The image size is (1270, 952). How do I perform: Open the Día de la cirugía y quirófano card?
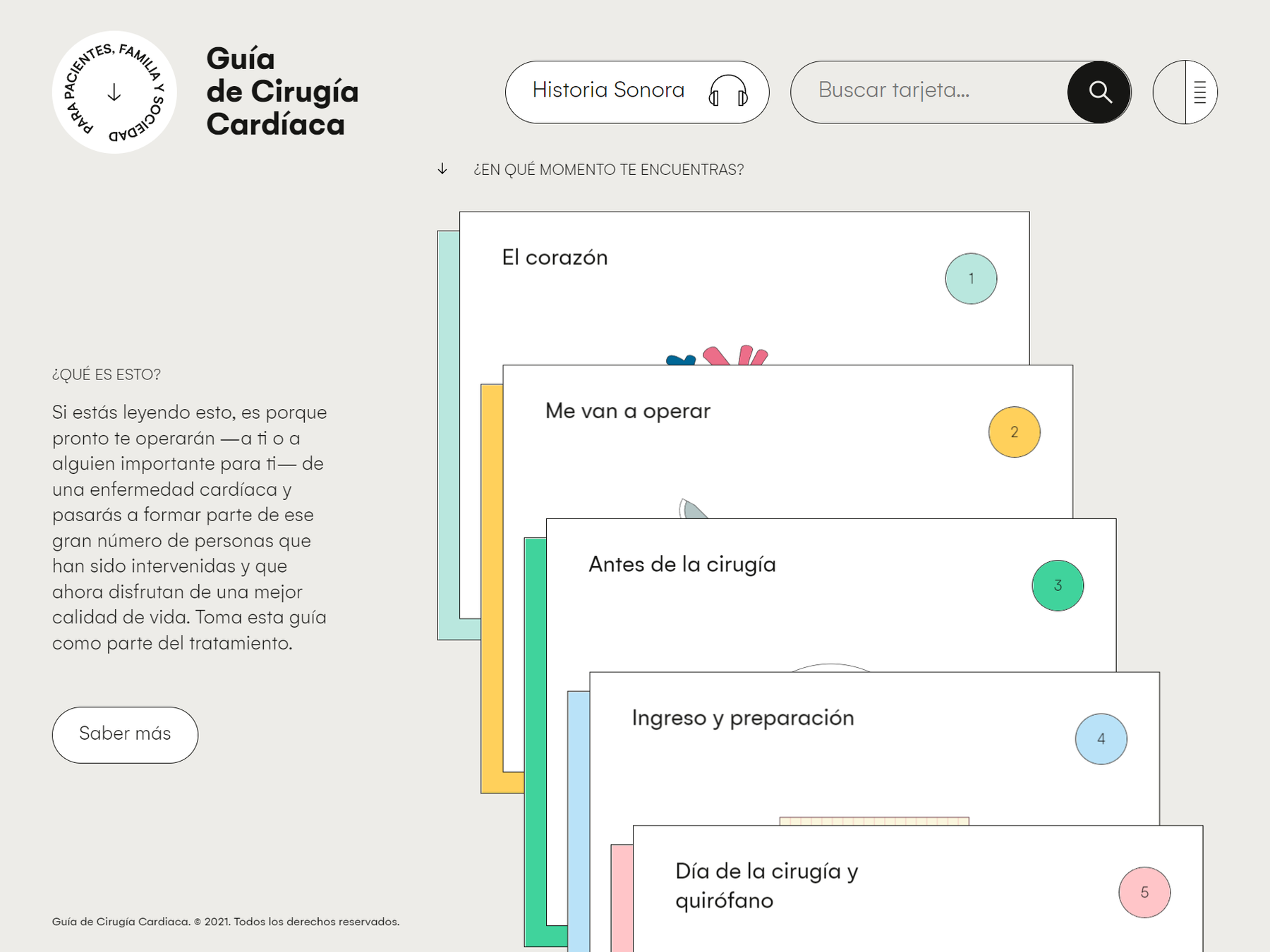coord(766,886)
